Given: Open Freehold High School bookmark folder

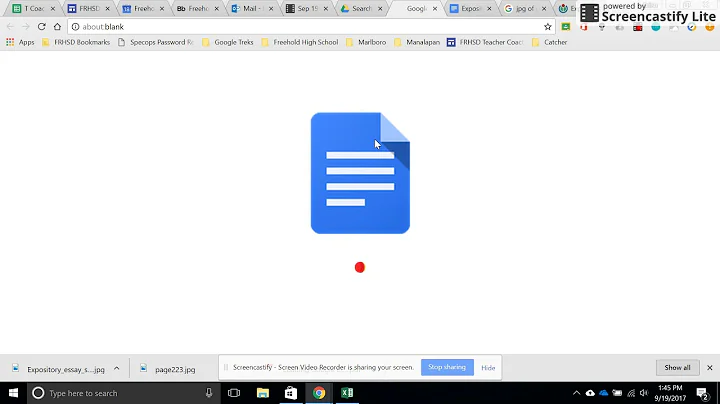Looking at the screenshot, I should click(300, 42).
